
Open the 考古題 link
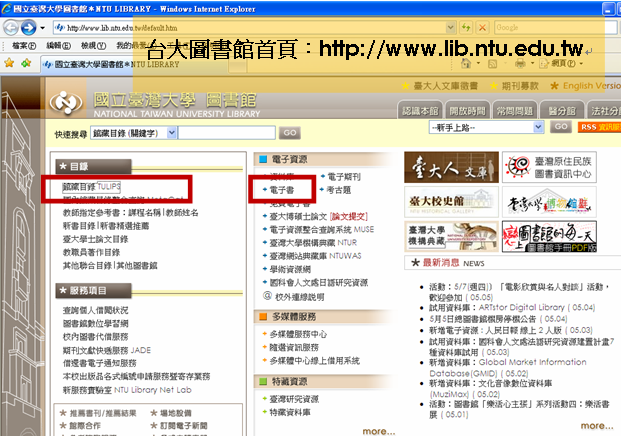[339, 190]
